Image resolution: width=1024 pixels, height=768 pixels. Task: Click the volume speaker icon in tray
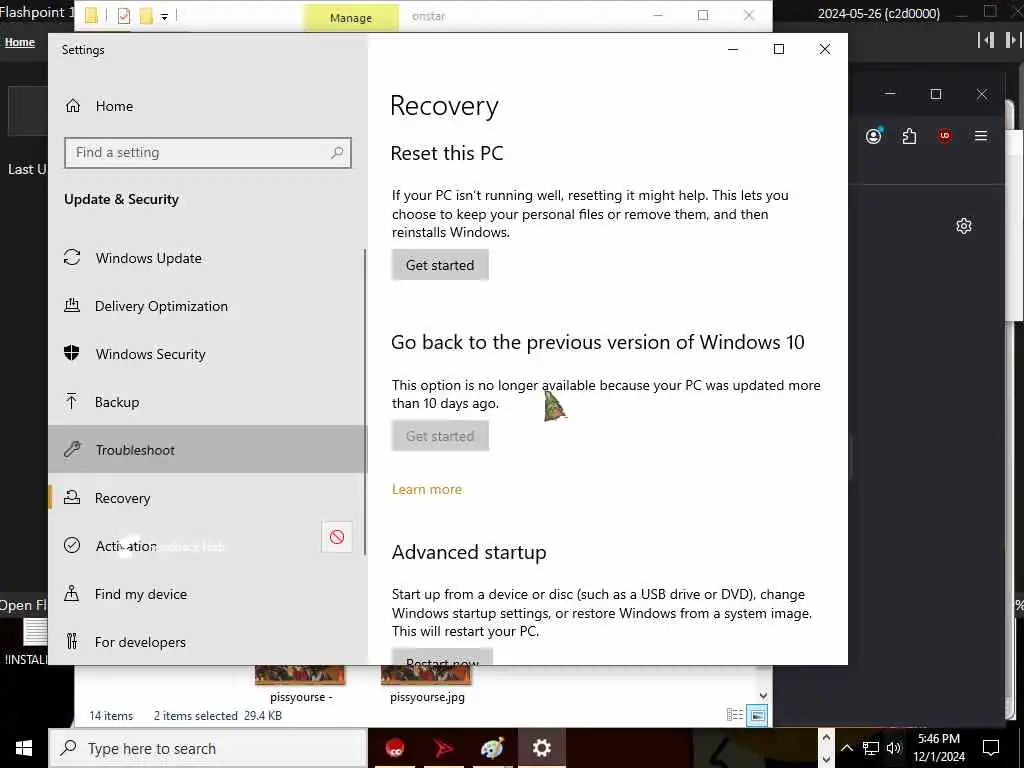[894, 748]
